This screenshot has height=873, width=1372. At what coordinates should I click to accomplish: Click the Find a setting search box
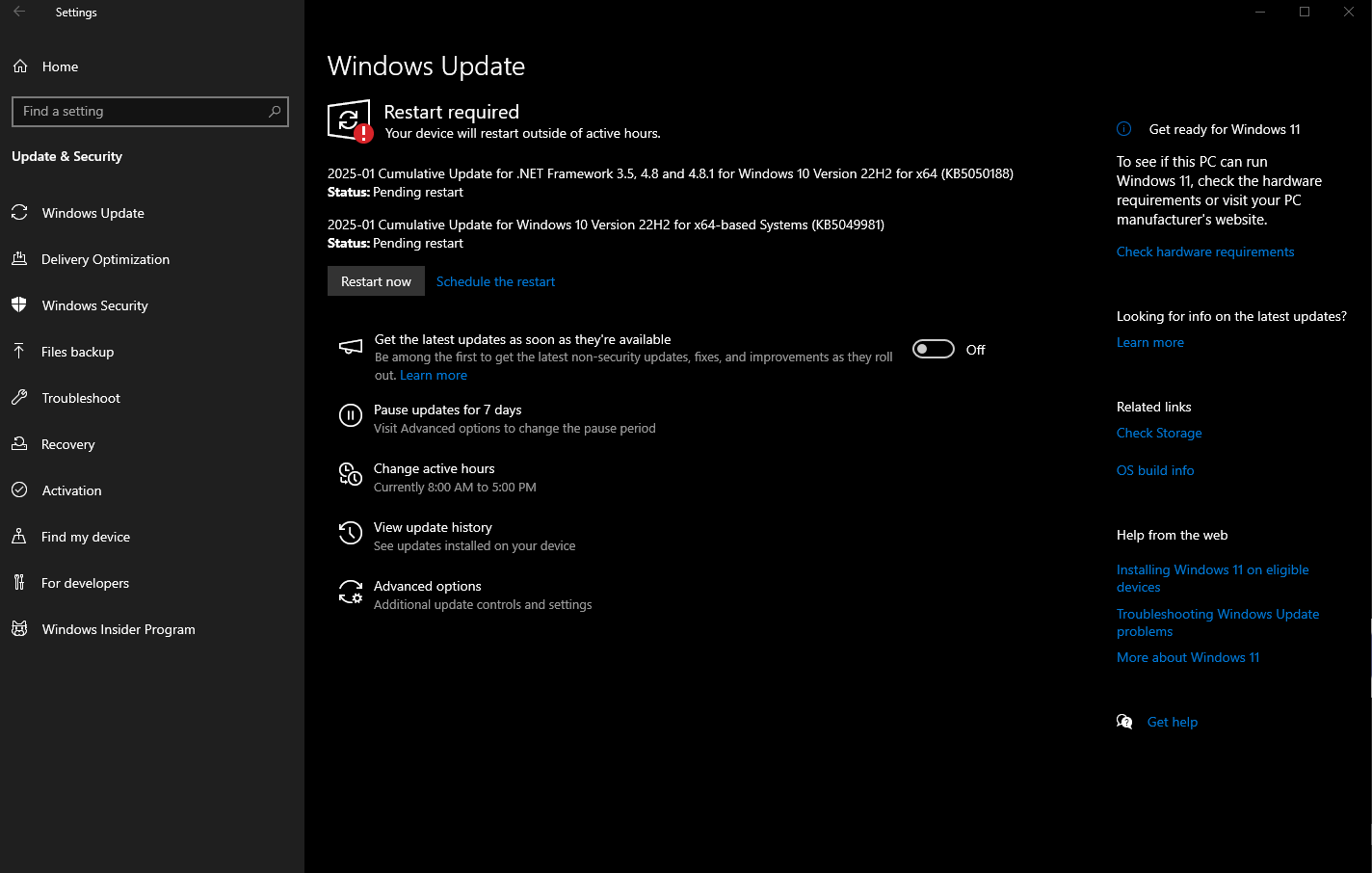pos(150,111)
